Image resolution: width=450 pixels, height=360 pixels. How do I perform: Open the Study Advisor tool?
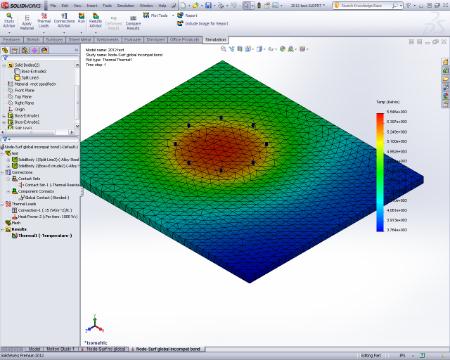(9, 21)
